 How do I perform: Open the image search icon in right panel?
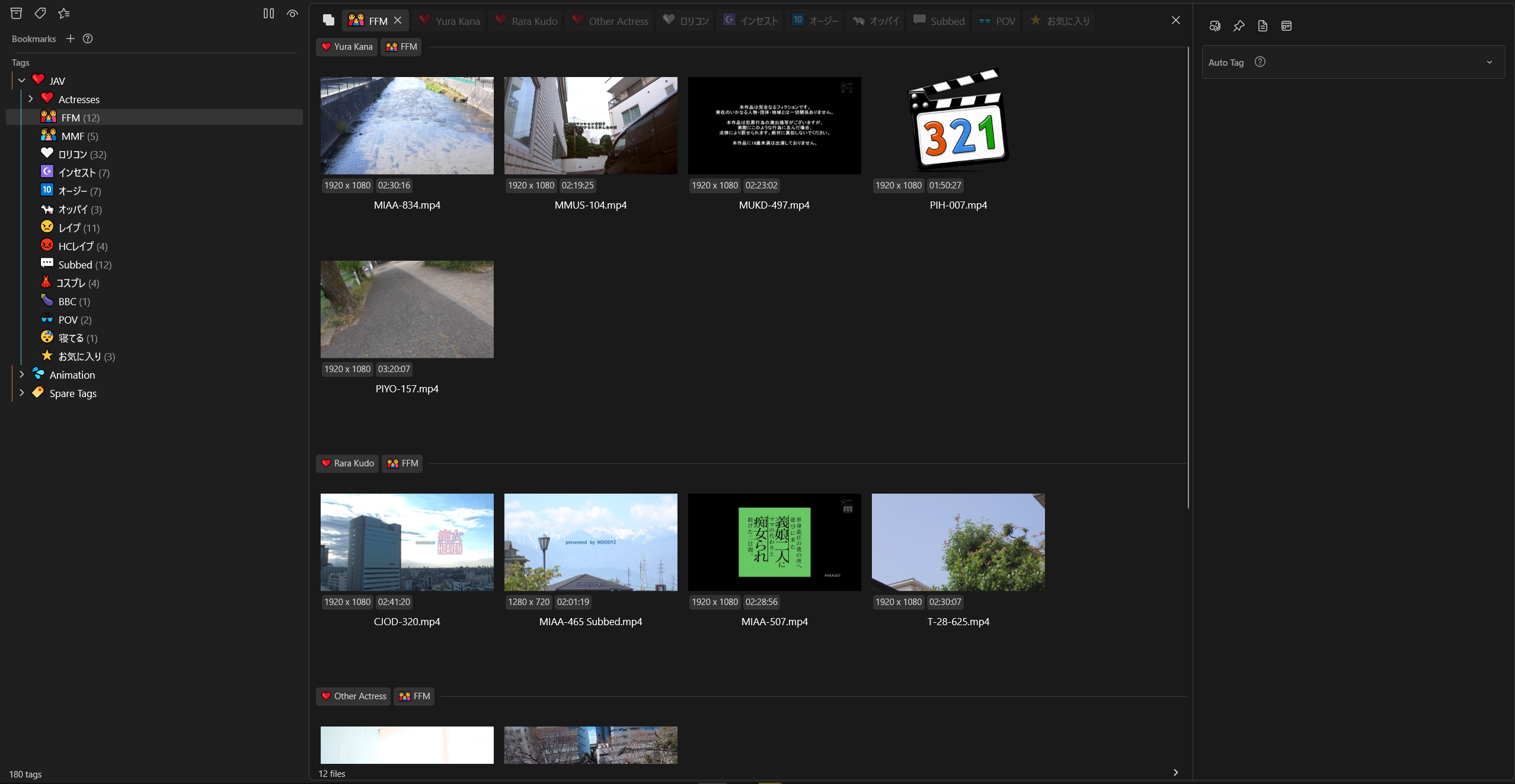pos(1215,25)
